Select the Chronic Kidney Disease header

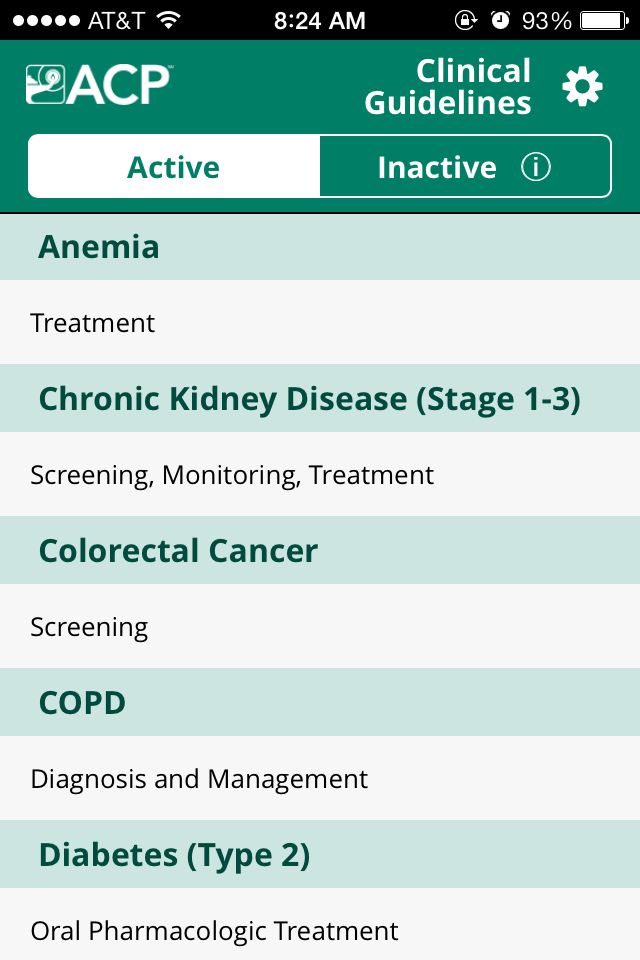point(320,399)
